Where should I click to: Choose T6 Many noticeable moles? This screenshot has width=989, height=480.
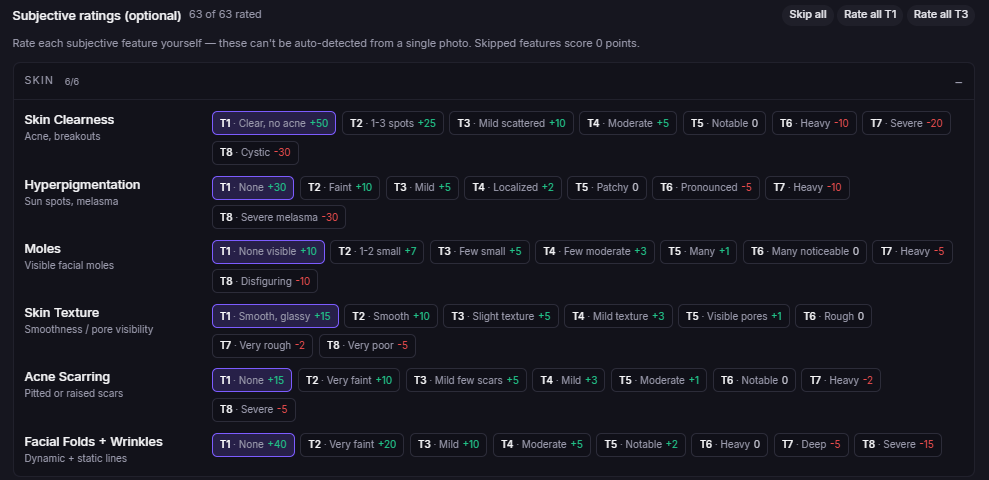pos(805,252)
